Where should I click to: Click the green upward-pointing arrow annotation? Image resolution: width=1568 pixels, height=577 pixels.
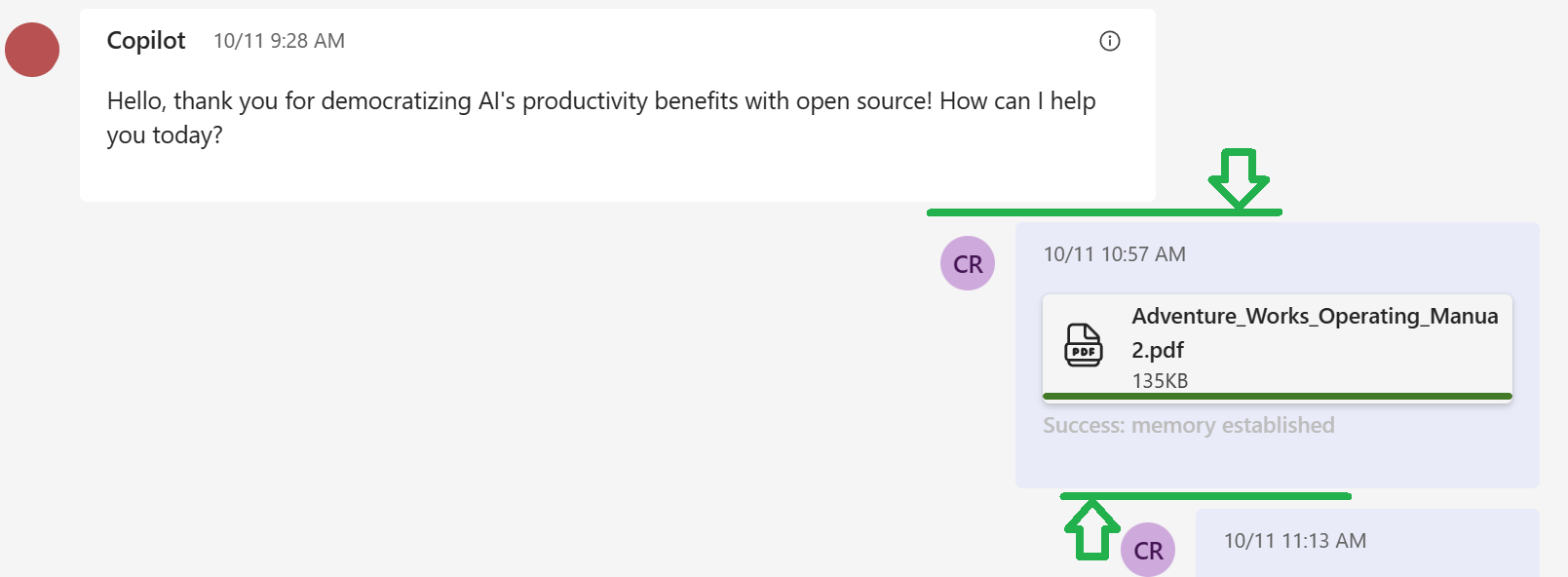click(1092, 529)
